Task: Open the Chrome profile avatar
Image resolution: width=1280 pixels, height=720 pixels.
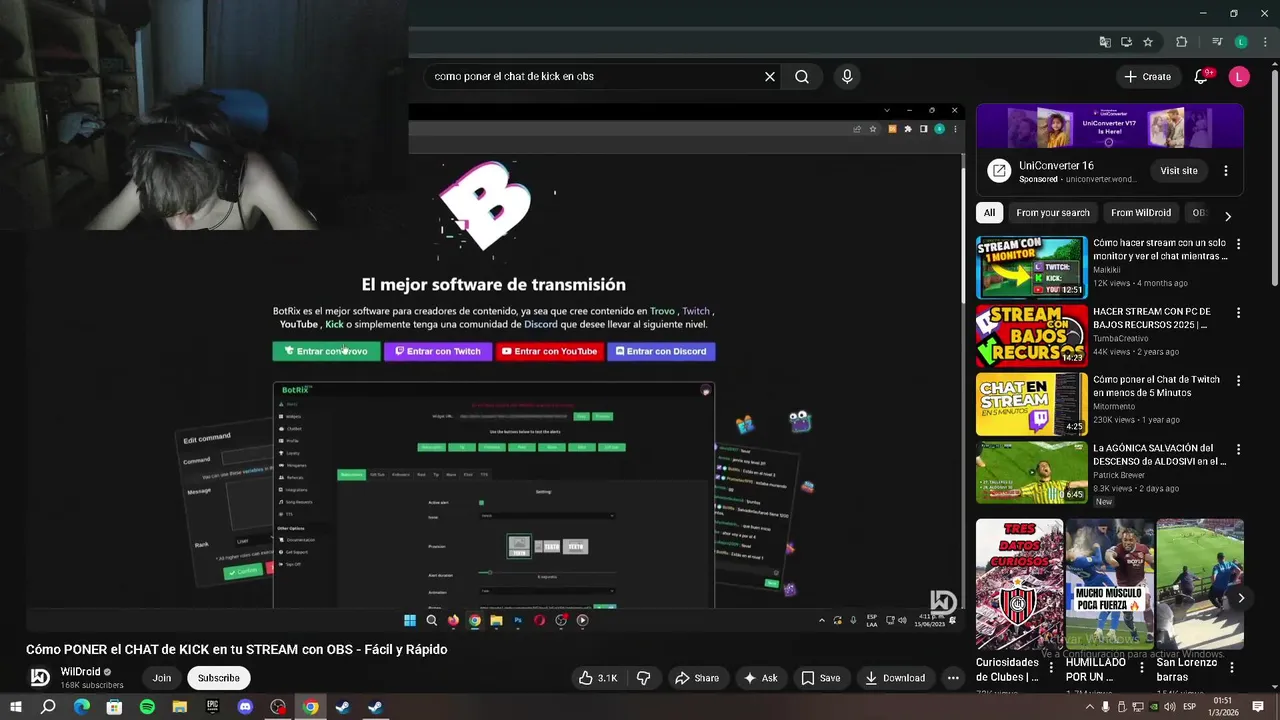Action: click(x=1241, y=42)
